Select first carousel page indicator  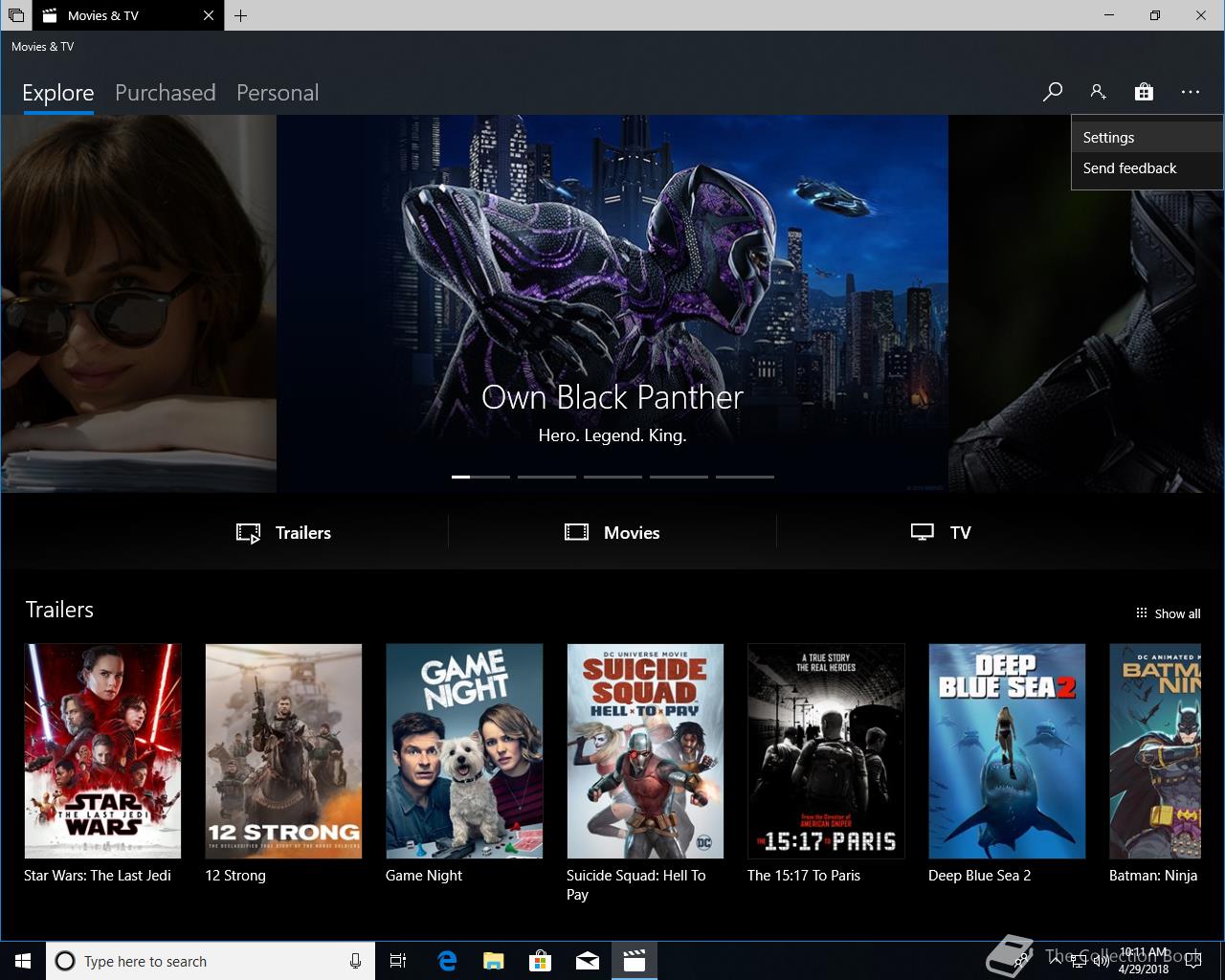(480, 477)
